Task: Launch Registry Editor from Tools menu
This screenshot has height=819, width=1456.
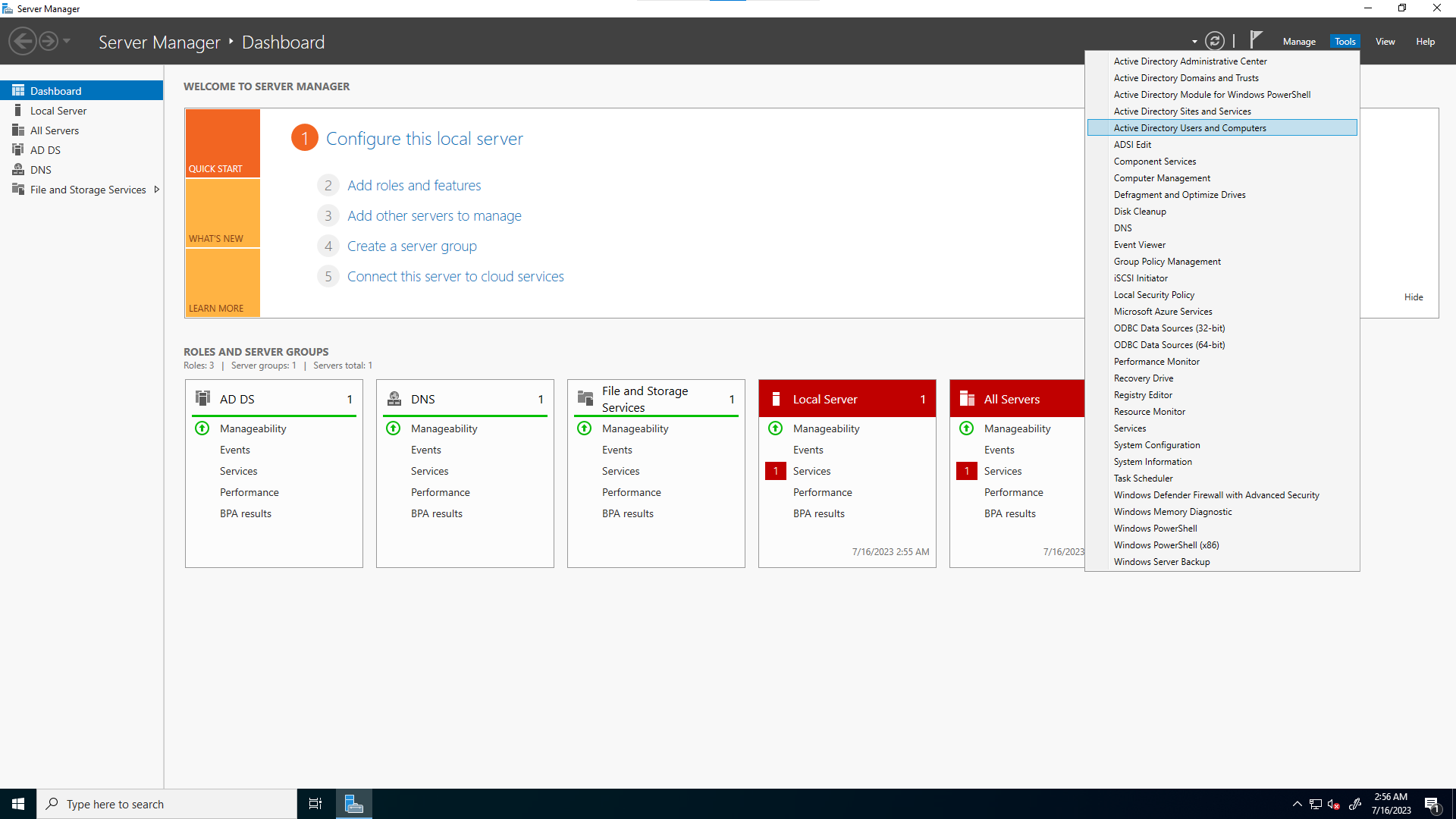Action: tap(1222, 395)
